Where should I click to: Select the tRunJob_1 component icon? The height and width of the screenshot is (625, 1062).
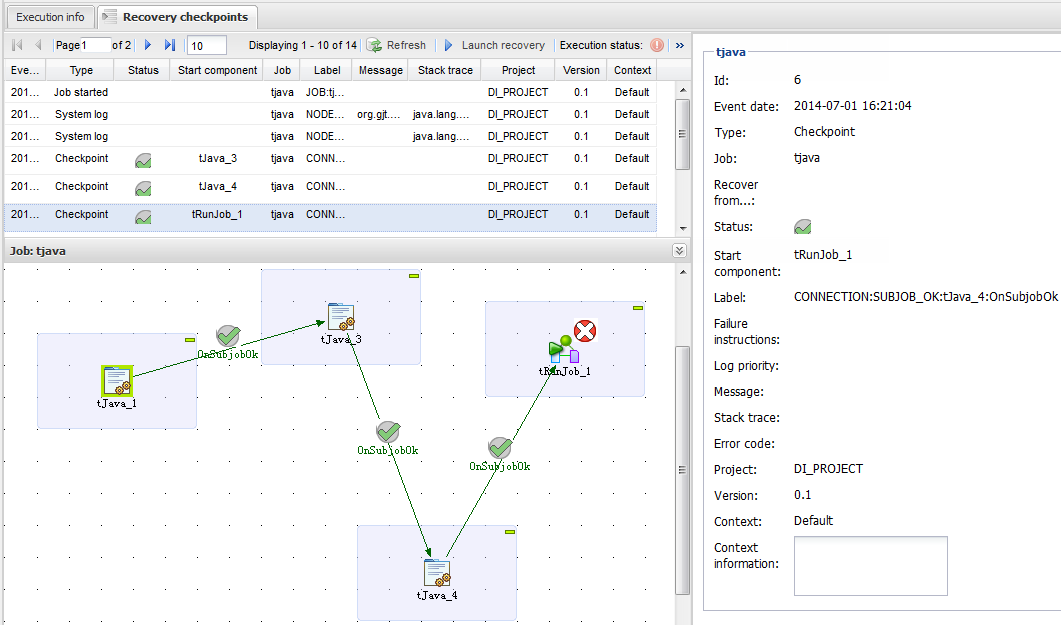564,350
